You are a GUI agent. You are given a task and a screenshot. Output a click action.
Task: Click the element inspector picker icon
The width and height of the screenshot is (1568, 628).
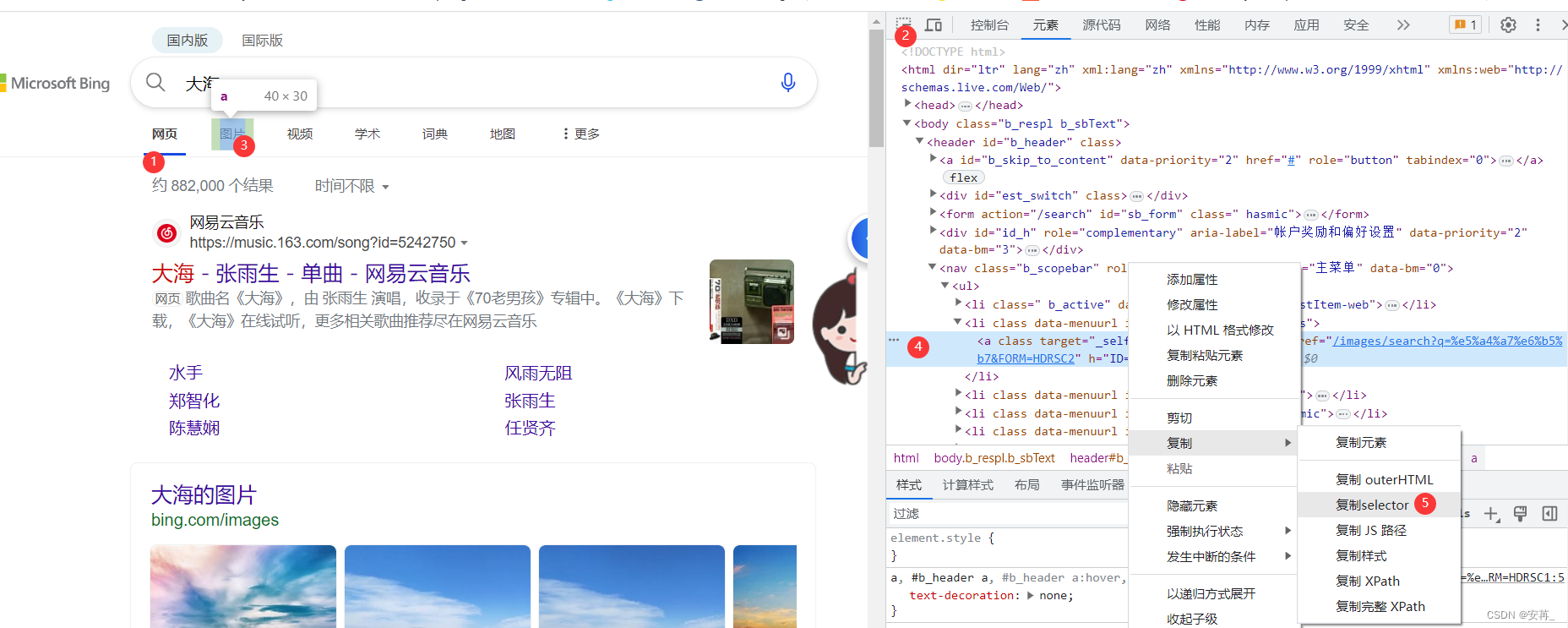903,25
